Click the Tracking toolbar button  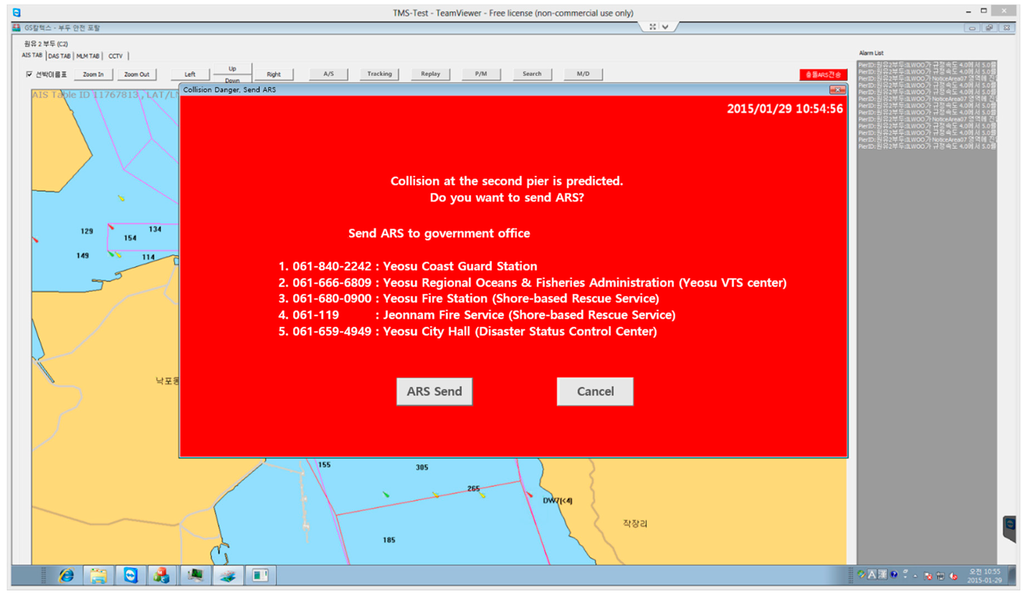click(x=379, y=74)
